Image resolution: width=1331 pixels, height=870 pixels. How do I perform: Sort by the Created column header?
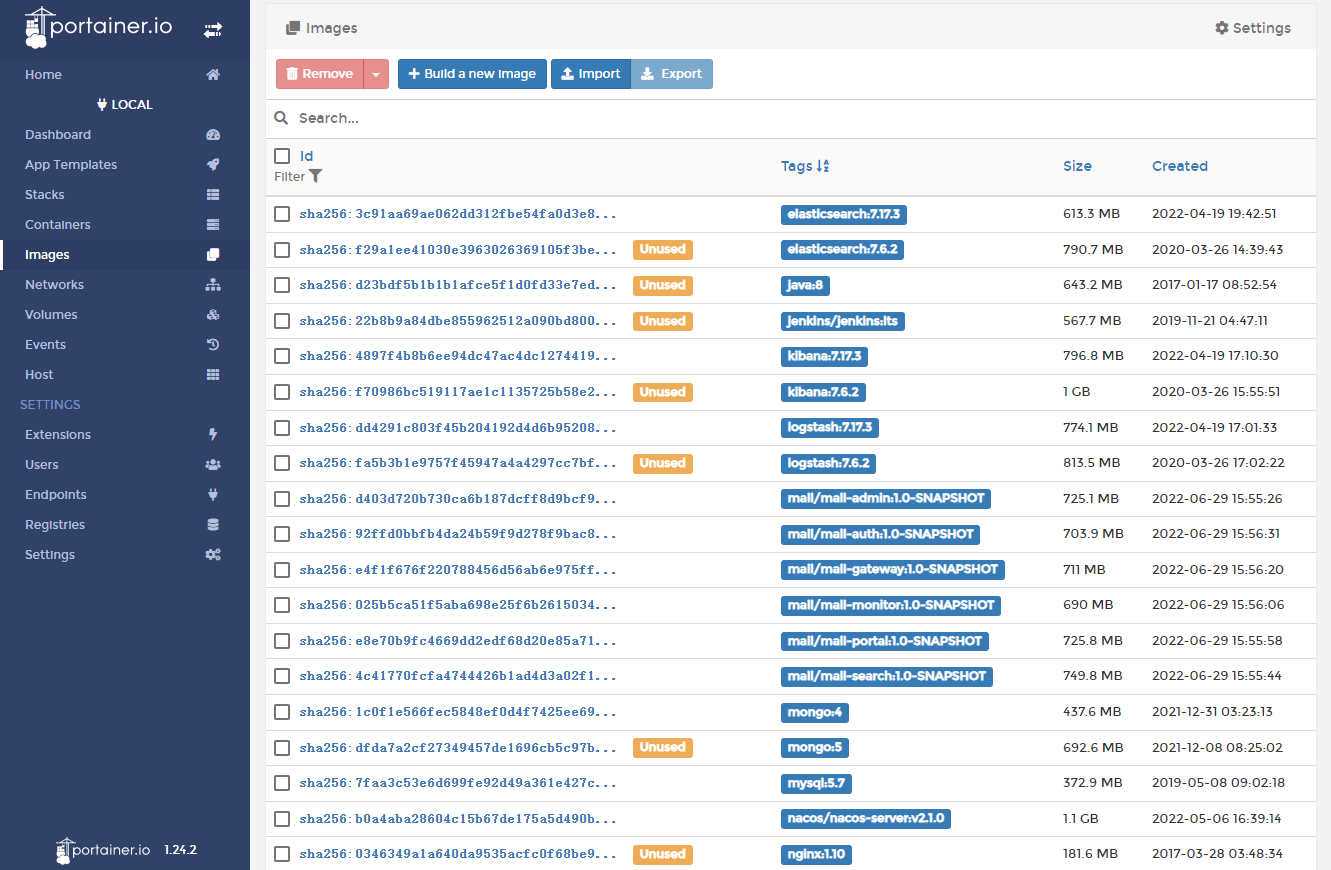coord(1180,166)
